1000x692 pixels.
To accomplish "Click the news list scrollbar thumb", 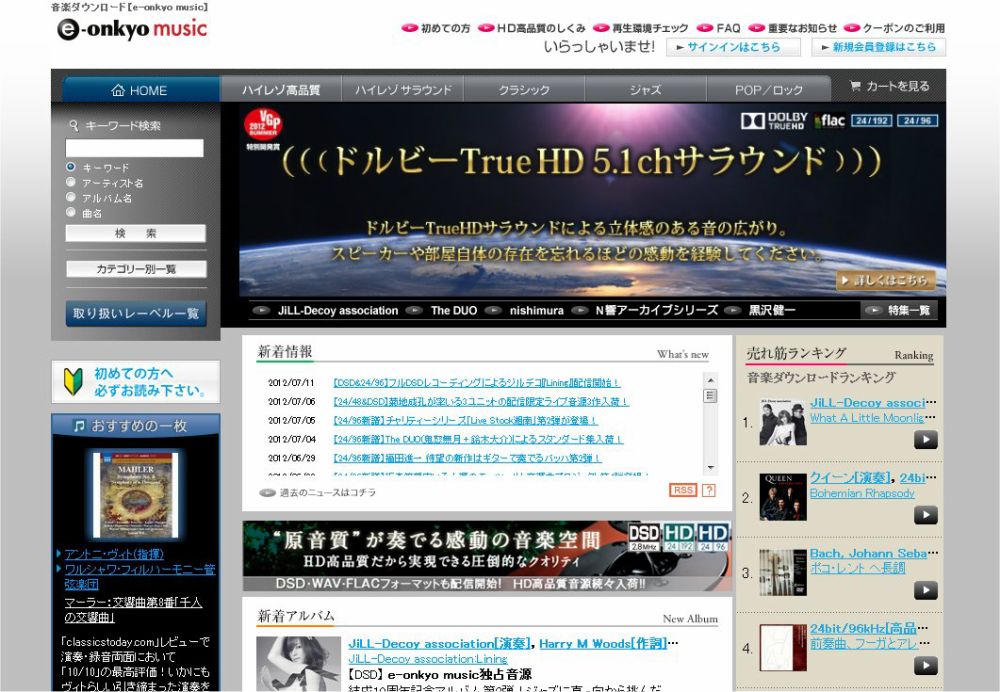I will click(710, 395).
